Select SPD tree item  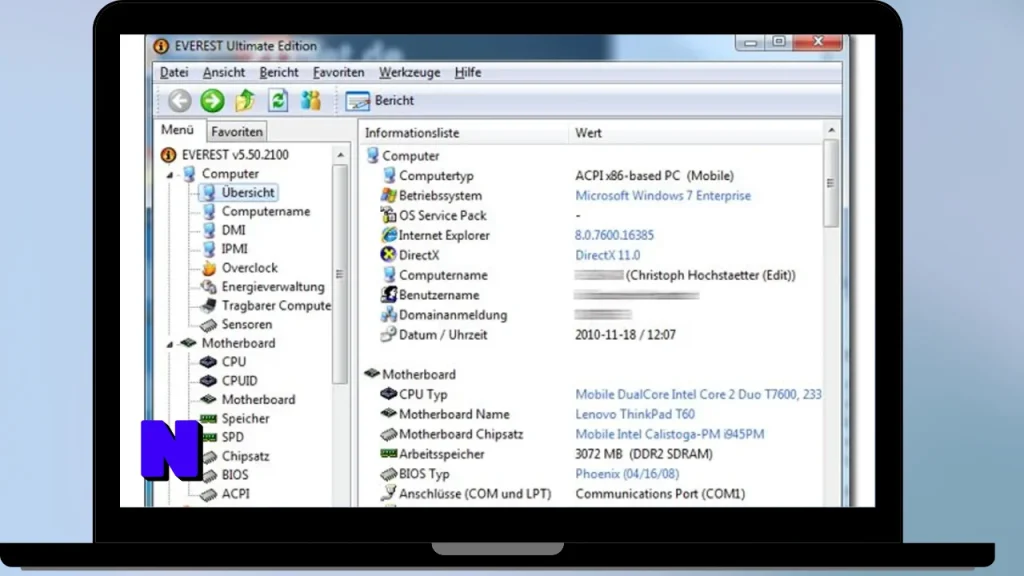click(232, 438)
